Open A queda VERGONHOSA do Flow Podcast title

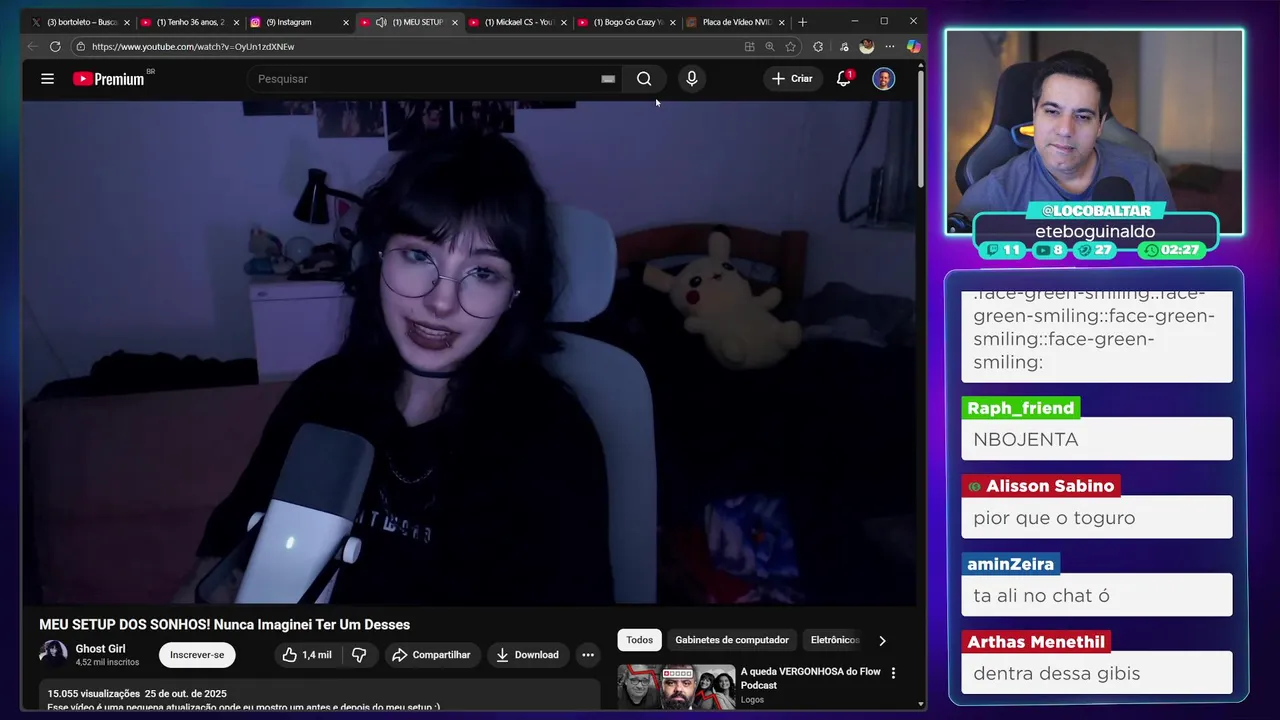(x=810, y=678)
